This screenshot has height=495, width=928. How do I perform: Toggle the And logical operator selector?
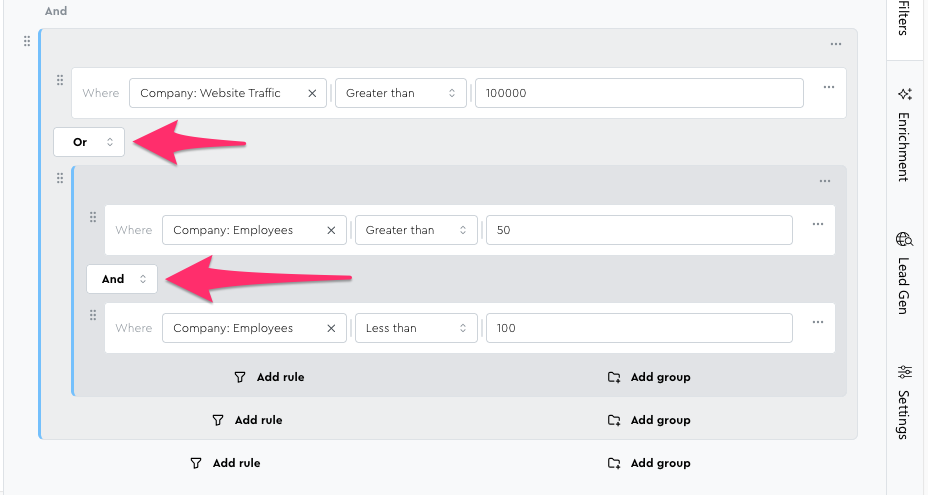[122, 279]
